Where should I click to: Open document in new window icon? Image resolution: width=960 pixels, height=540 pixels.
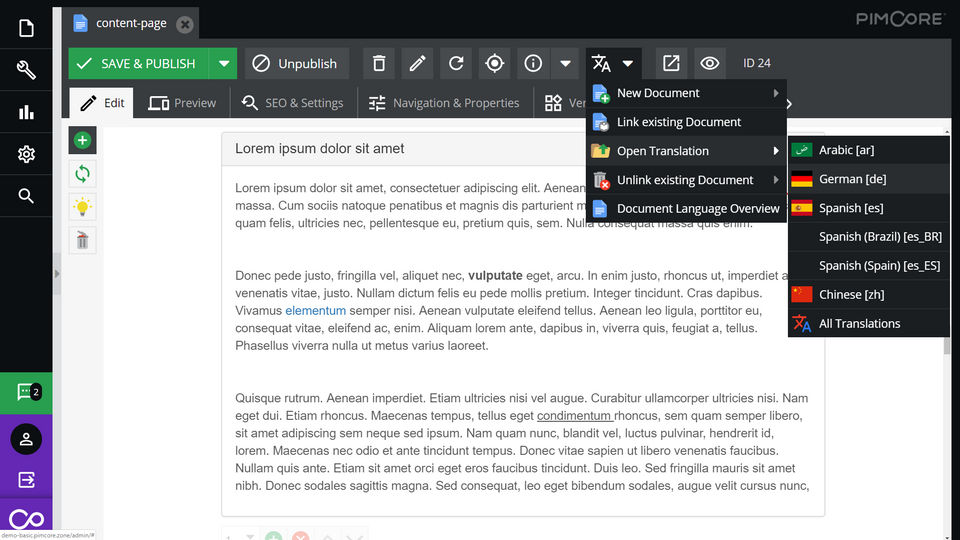[671, 63]
